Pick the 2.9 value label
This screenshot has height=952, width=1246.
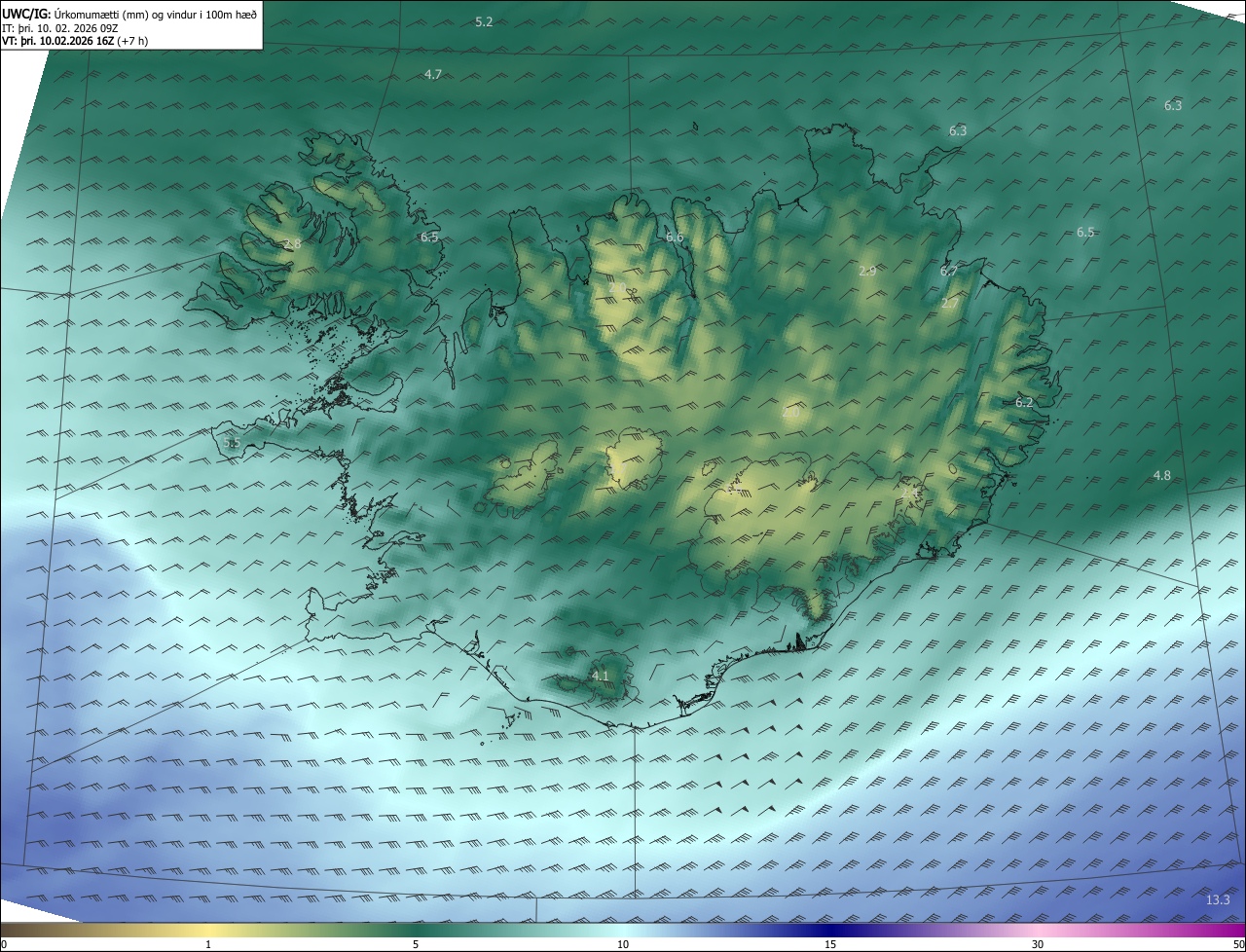[867, 271]
